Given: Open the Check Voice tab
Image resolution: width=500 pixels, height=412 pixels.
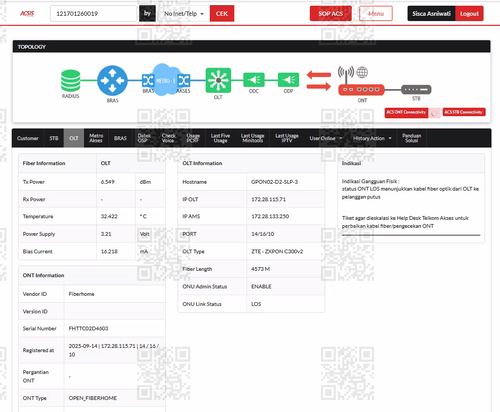Looking at the screenshot, I should 168,138.
